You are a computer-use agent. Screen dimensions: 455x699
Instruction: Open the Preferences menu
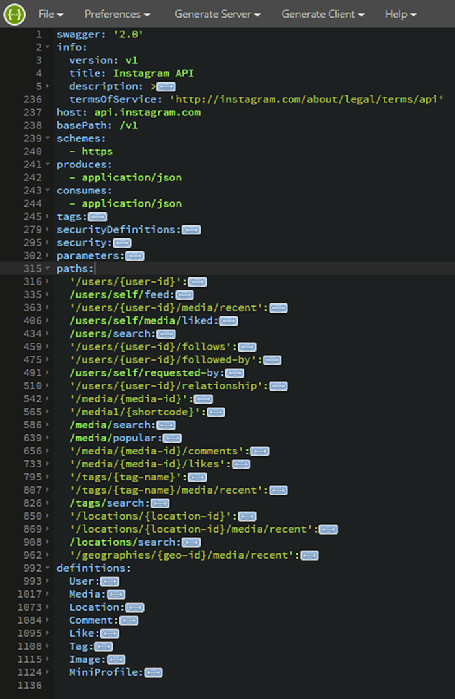click(x=117, y=14)
